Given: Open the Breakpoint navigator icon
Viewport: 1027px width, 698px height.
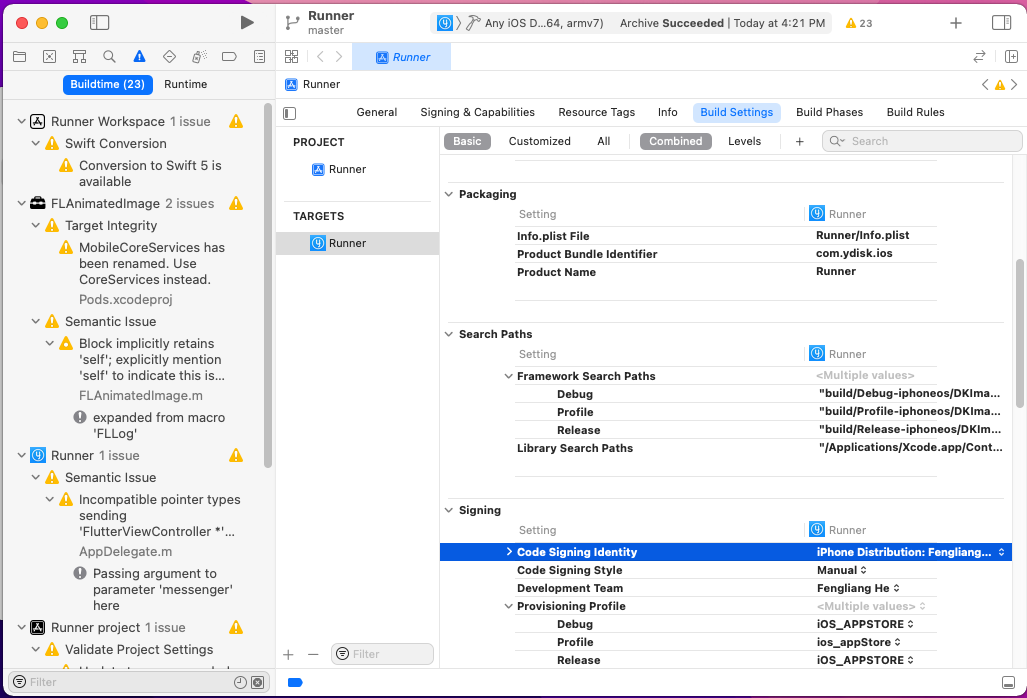Looking at the screenshot, I should 229,57.
